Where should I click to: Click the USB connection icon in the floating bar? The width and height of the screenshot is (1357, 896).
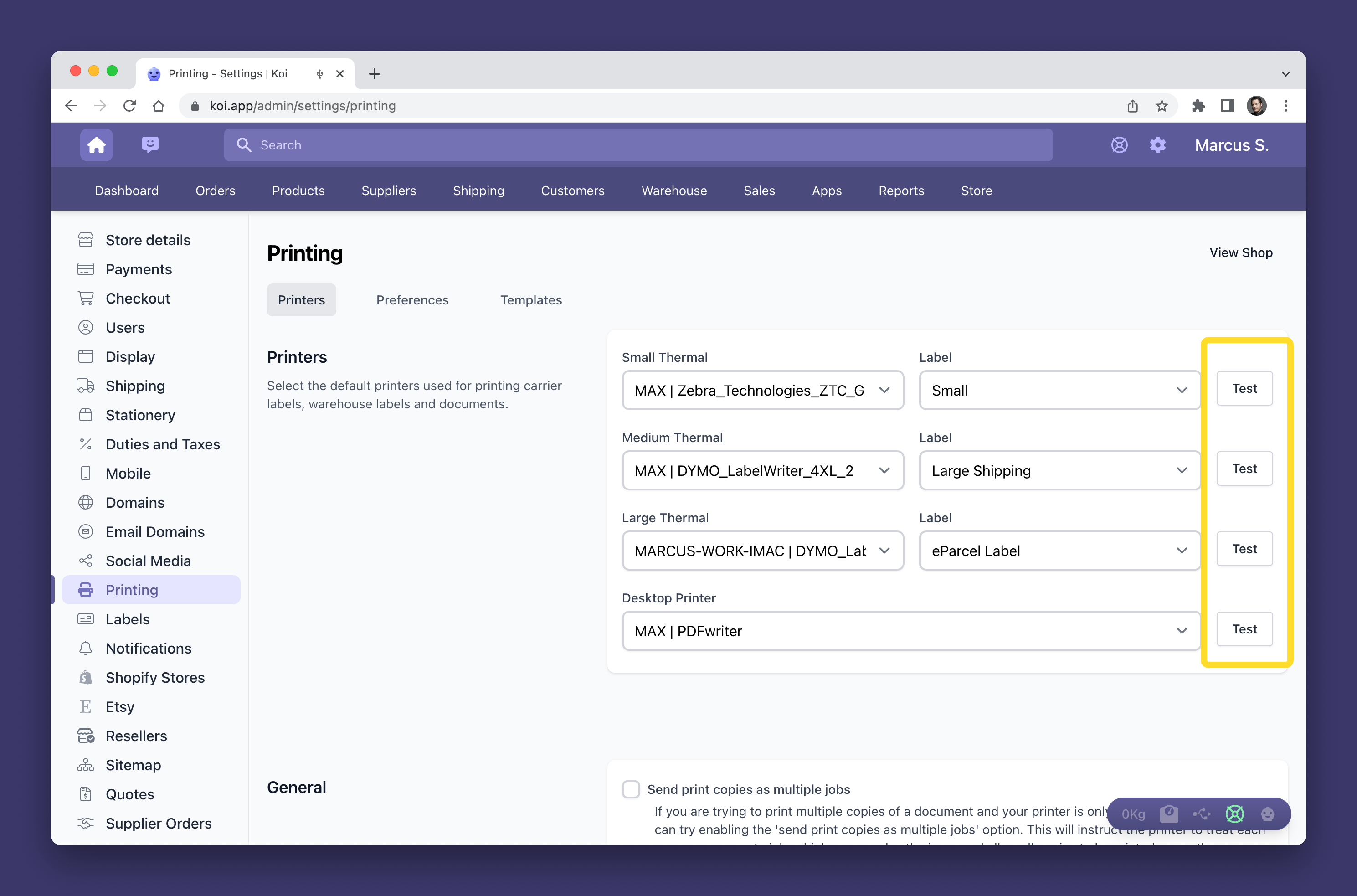1201,814
